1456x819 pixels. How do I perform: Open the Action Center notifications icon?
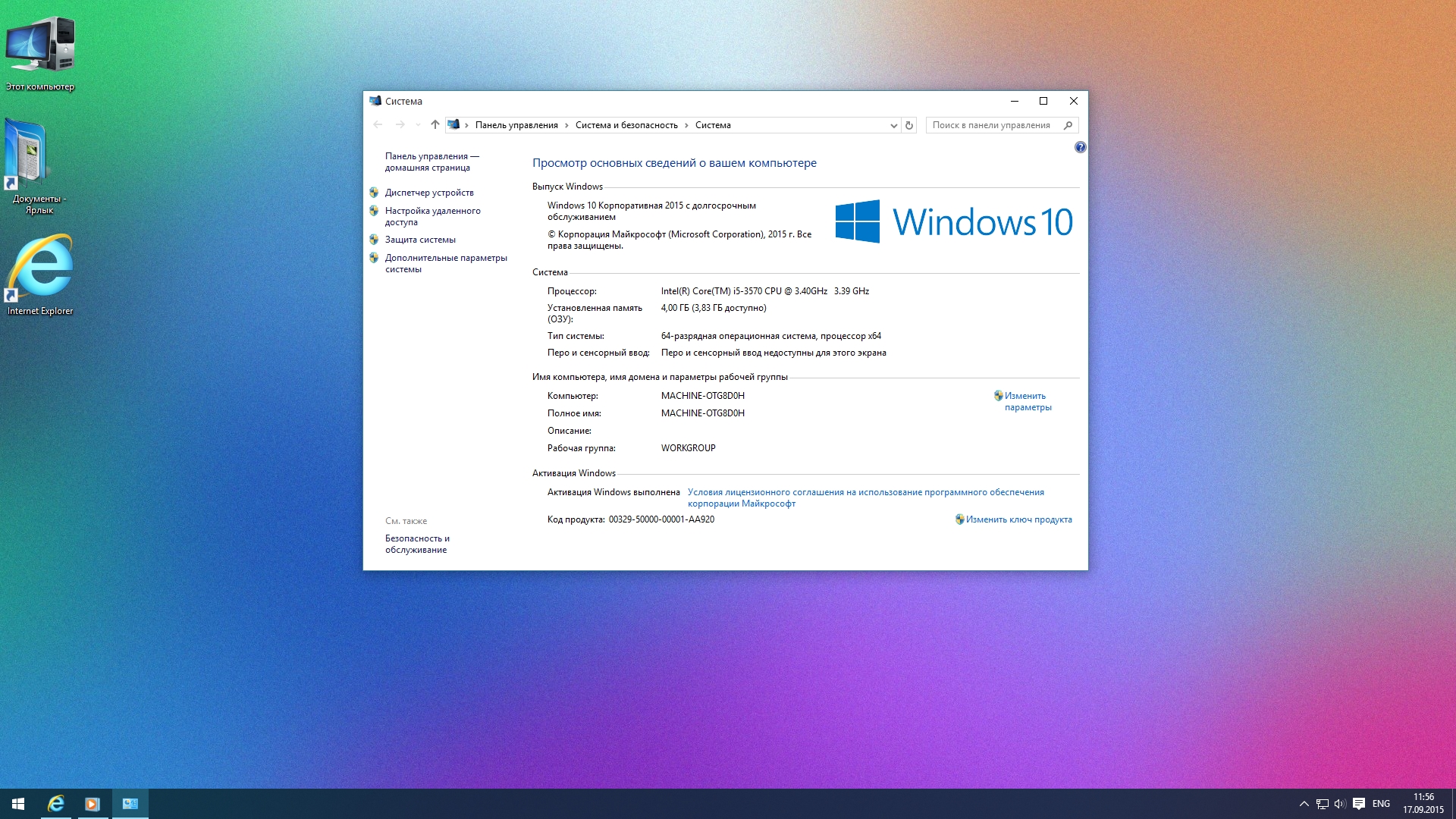pyautogui.click(x=1359, y=804)
